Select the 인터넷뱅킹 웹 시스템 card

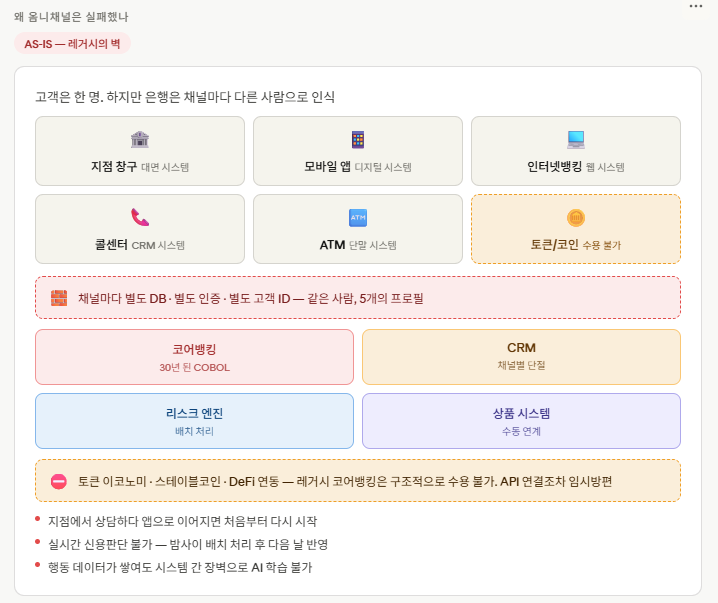576,151
